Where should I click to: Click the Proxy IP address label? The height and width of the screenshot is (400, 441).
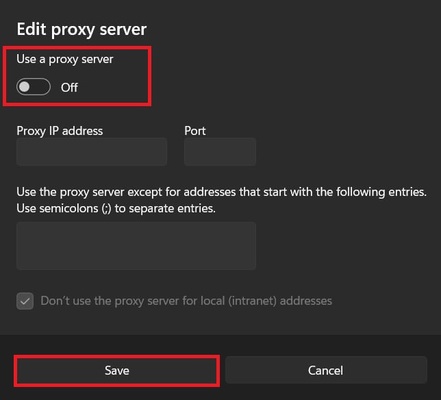coord(60,131)
